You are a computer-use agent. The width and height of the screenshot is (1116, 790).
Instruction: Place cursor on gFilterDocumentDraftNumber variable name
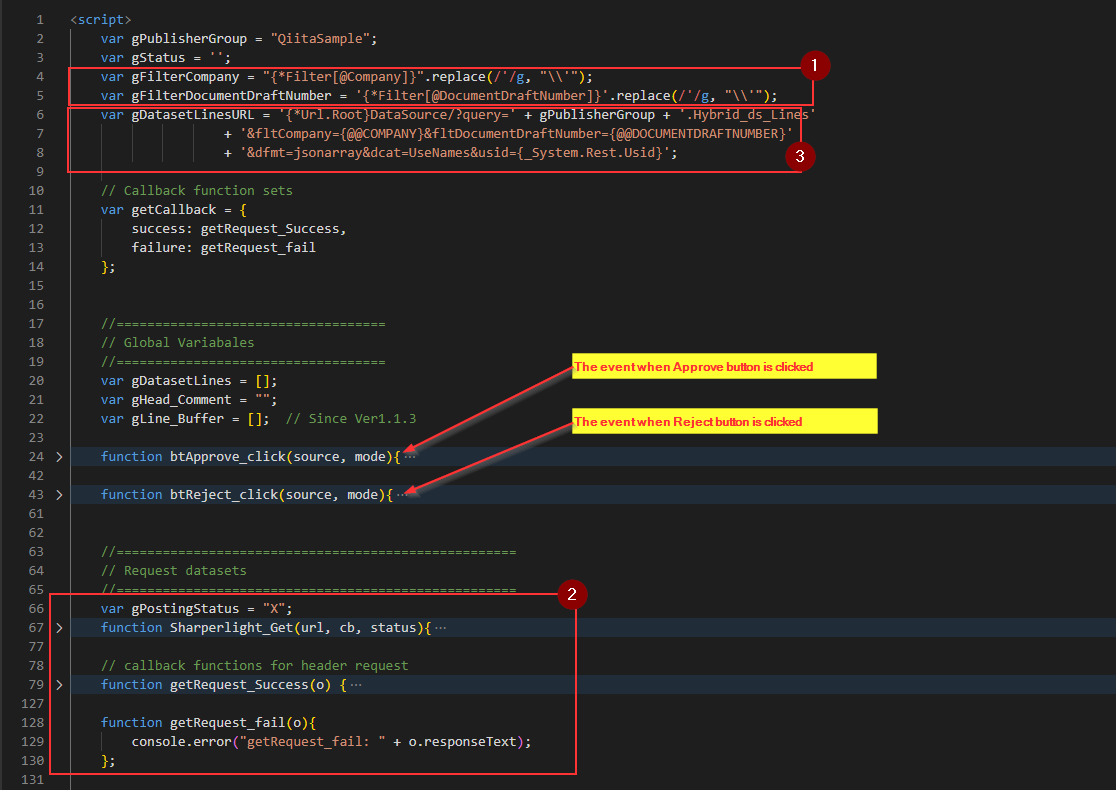tap(231, 95)
